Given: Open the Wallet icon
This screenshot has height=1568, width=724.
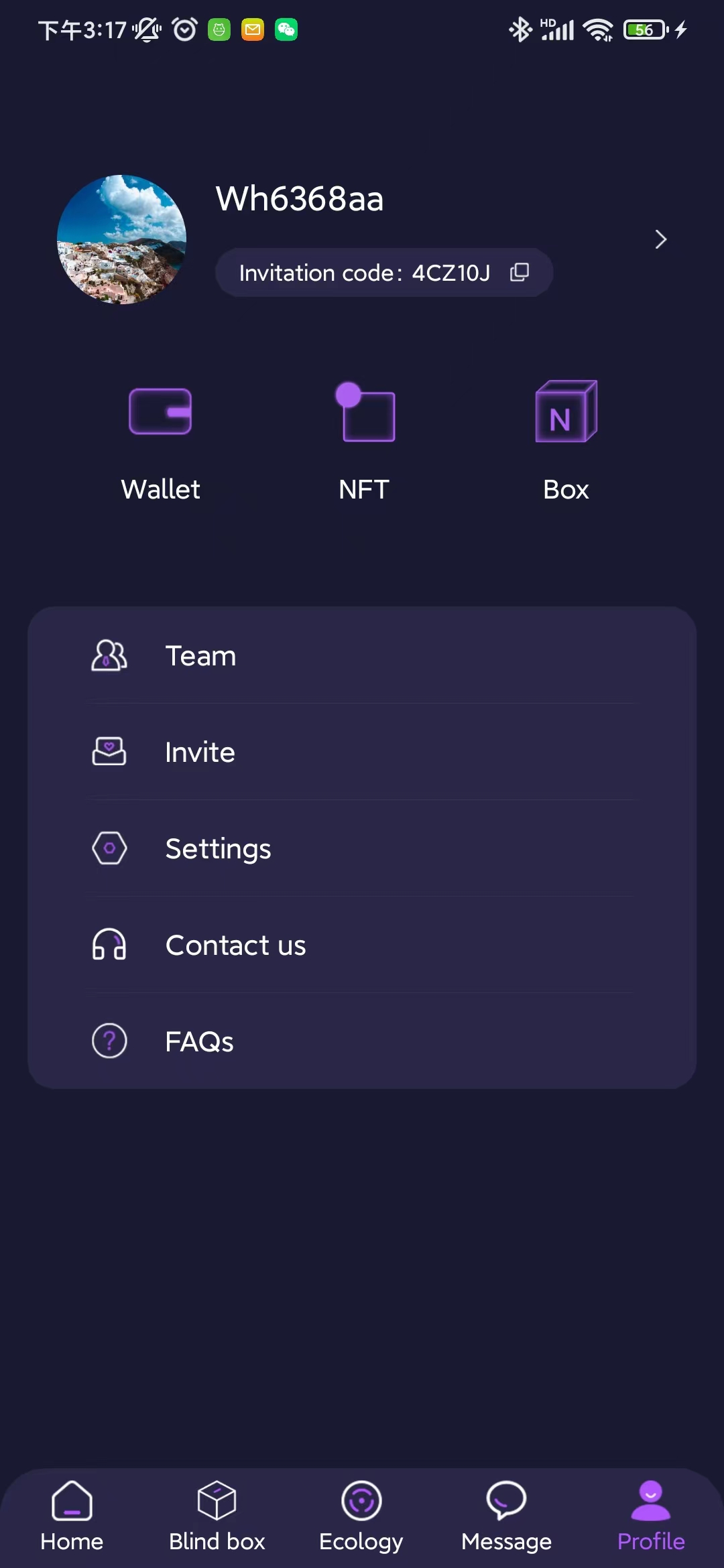Looking at the screenshot, I should (160, 411).
